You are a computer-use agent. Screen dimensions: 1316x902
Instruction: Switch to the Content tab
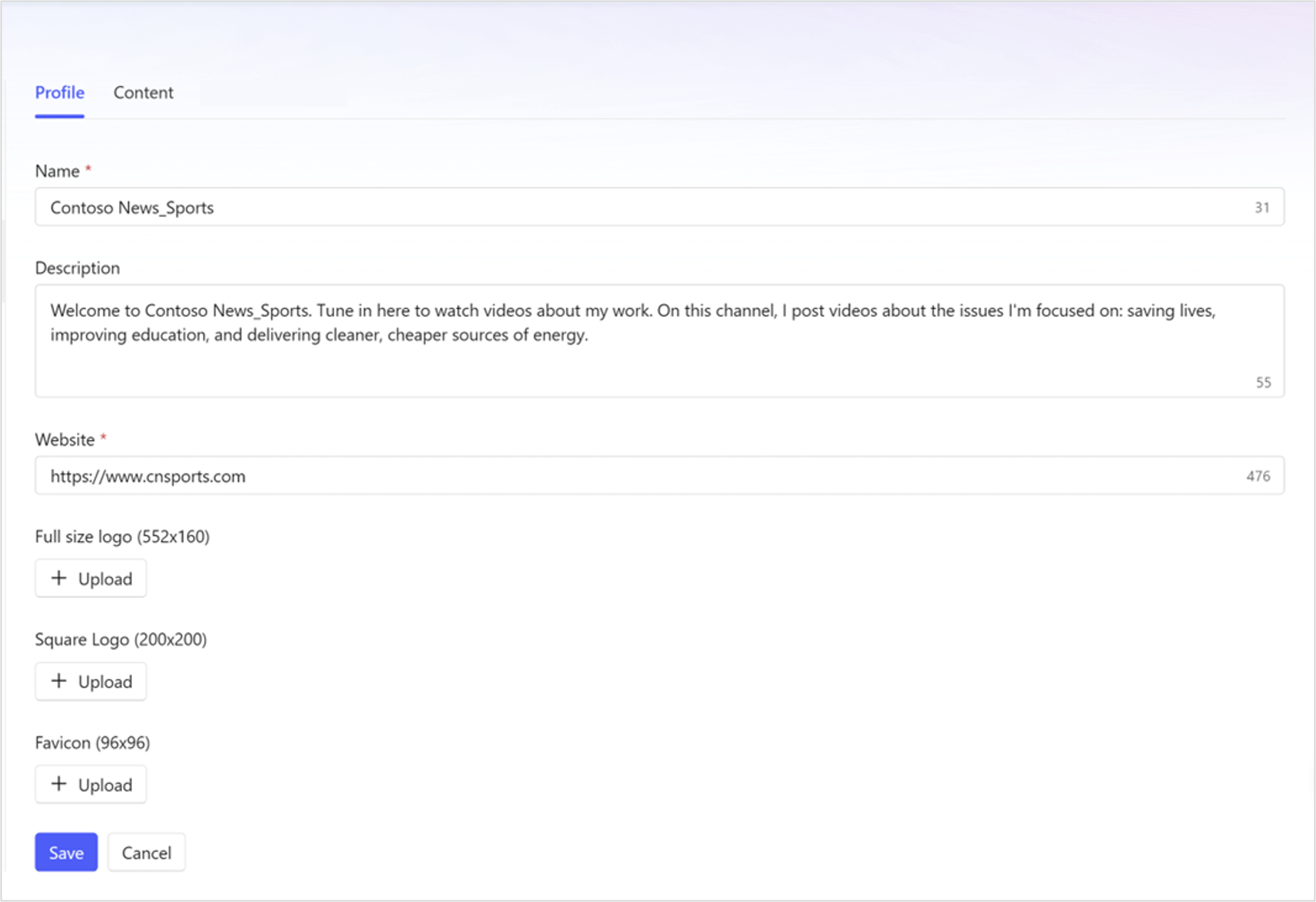click(x=144, y=92)
